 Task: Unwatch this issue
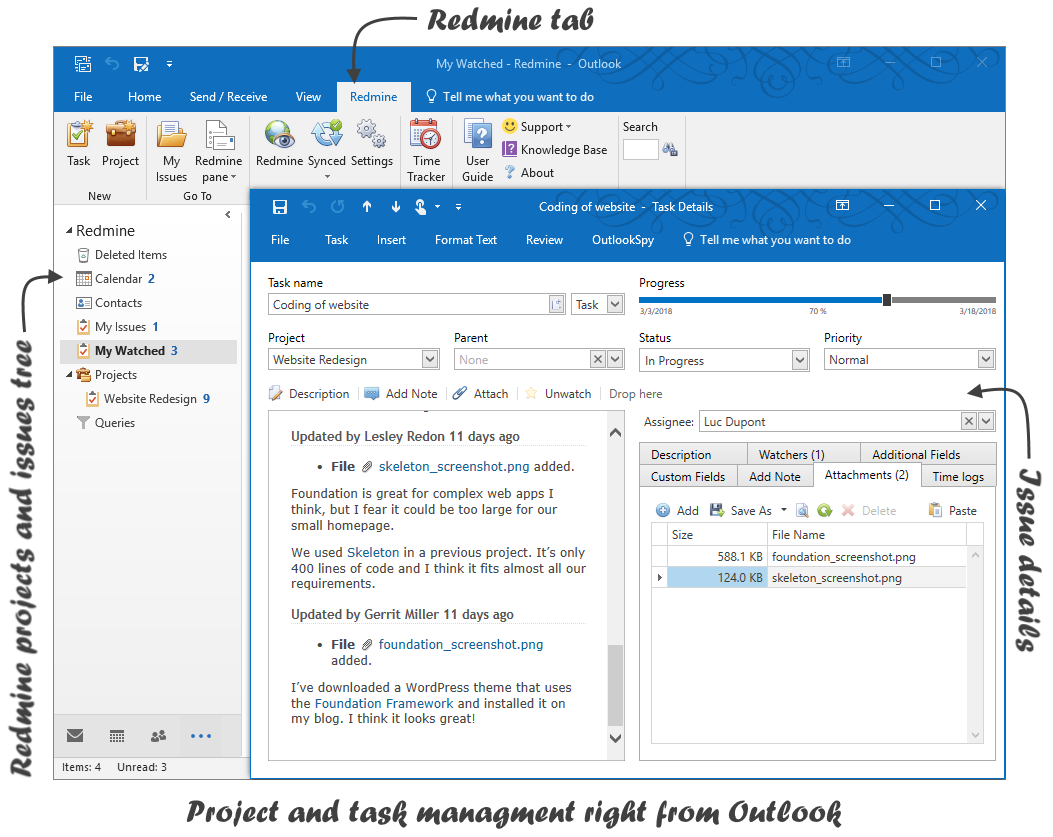pos(559,394)
